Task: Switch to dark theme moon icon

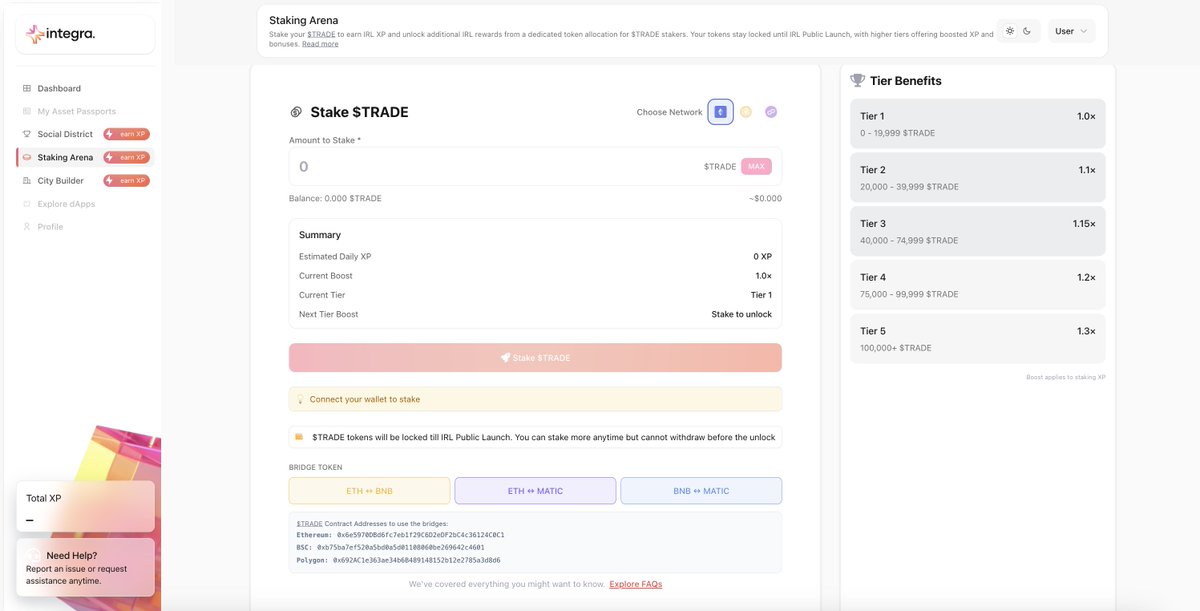Action: pyautogui.click(x=1026, y=31)
